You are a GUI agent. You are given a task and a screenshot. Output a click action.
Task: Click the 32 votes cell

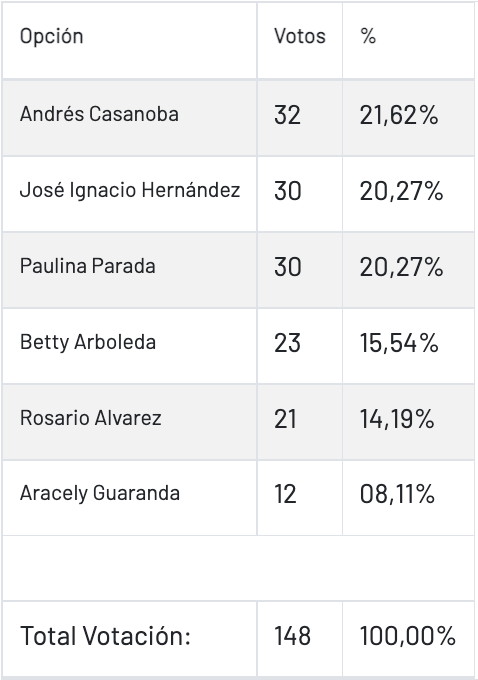click(300, 118)
